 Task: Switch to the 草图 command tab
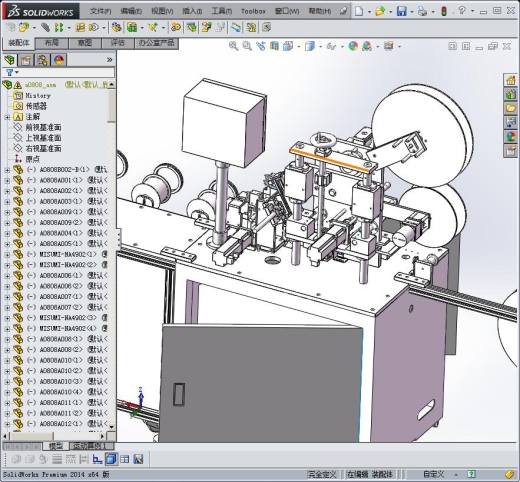coord(84,43)
